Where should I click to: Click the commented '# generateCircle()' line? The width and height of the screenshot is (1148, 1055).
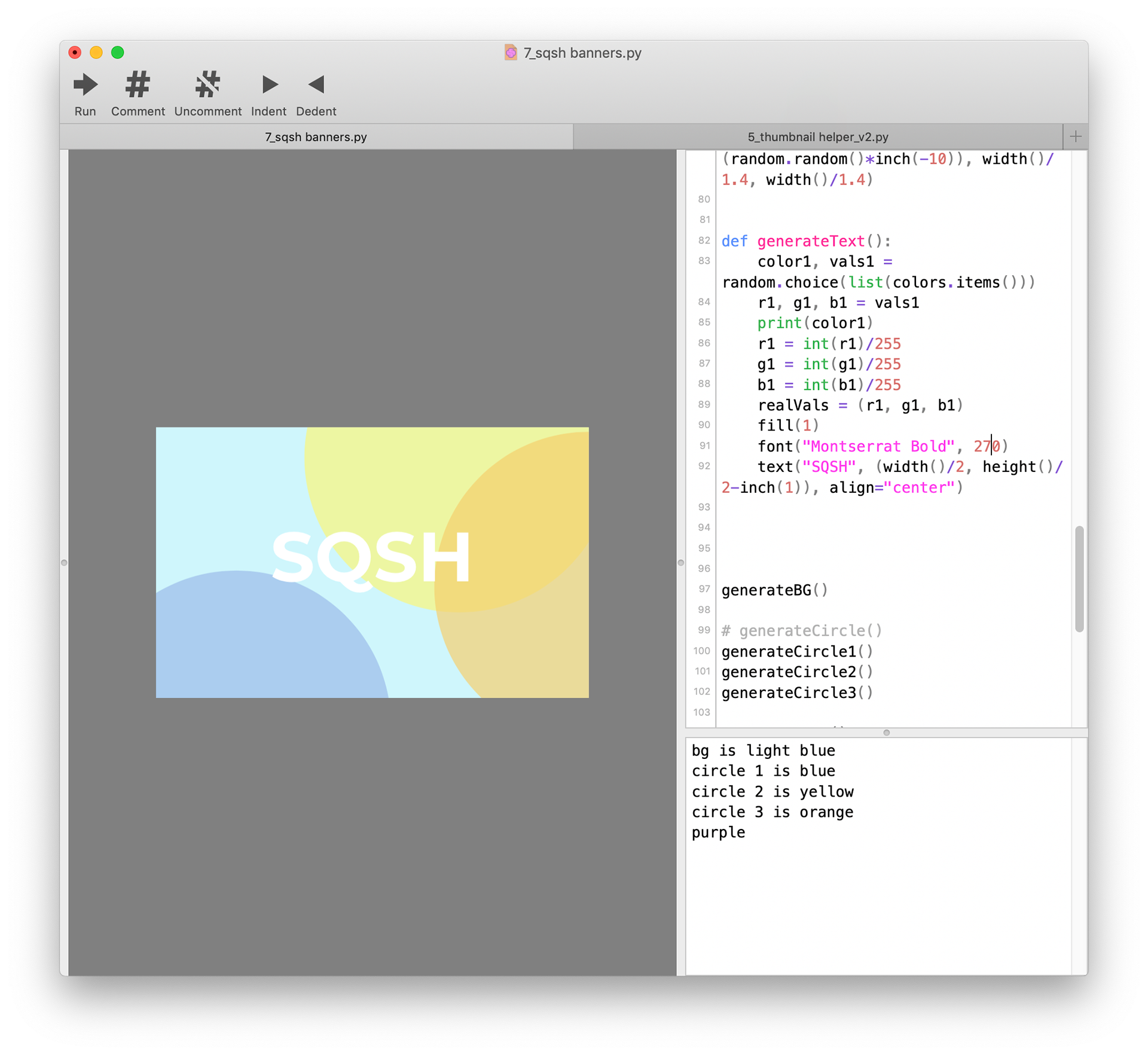pyautogui.click(x=802, y=630)
